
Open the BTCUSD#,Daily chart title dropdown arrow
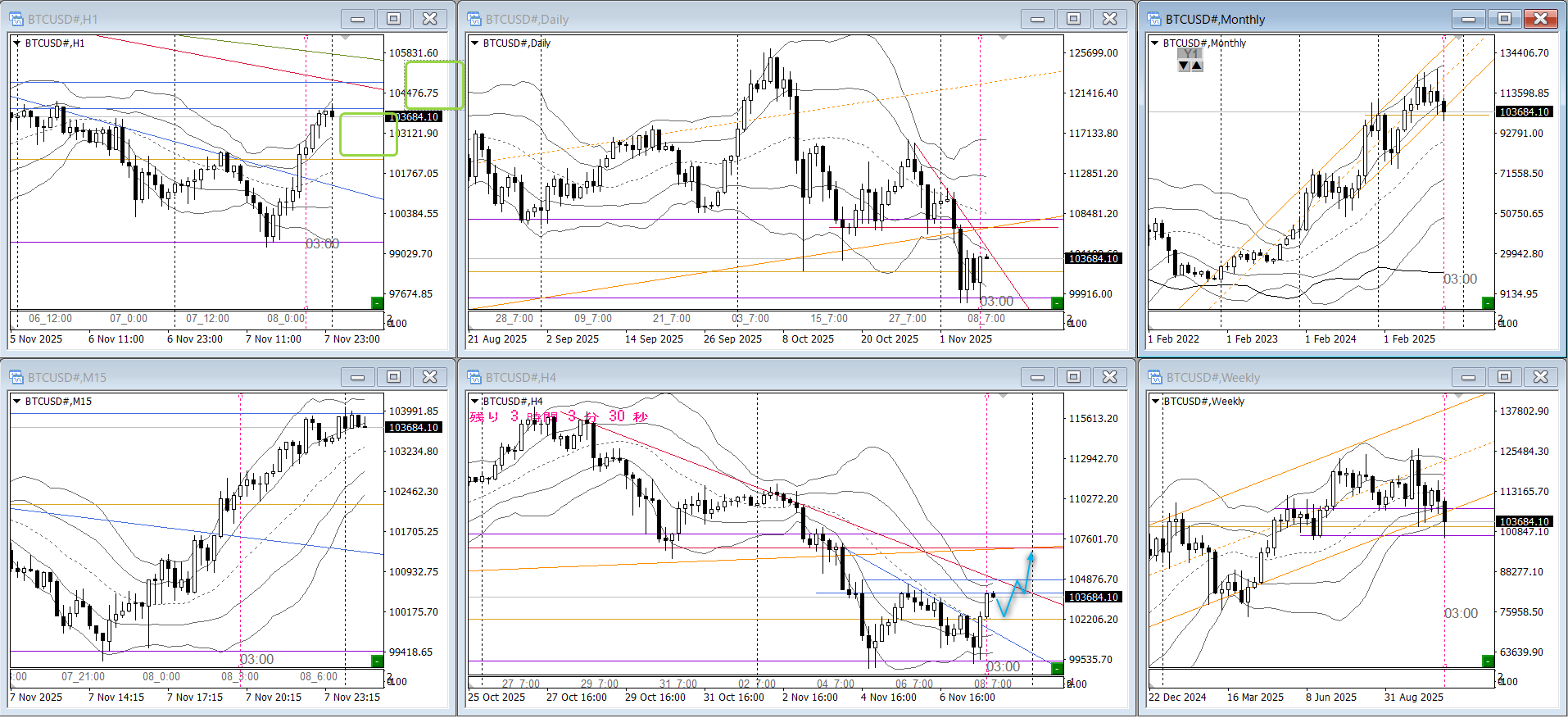tap(474, 43)
